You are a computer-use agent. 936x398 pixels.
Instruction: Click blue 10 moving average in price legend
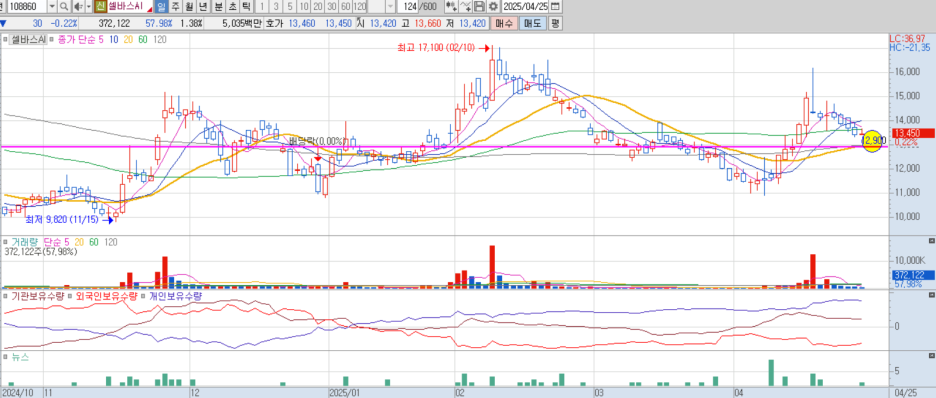point(114,39)
